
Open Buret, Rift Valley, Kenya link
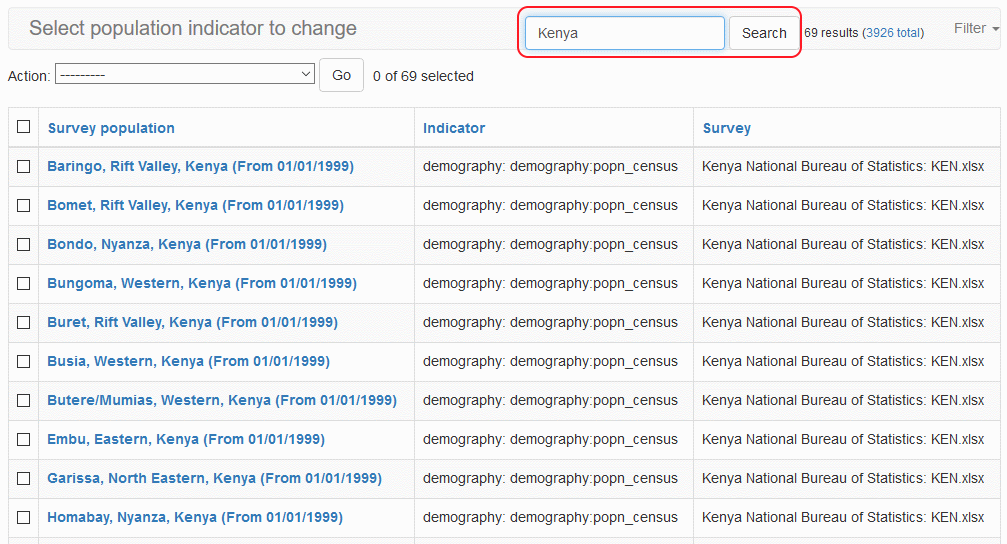pos(192,322)
